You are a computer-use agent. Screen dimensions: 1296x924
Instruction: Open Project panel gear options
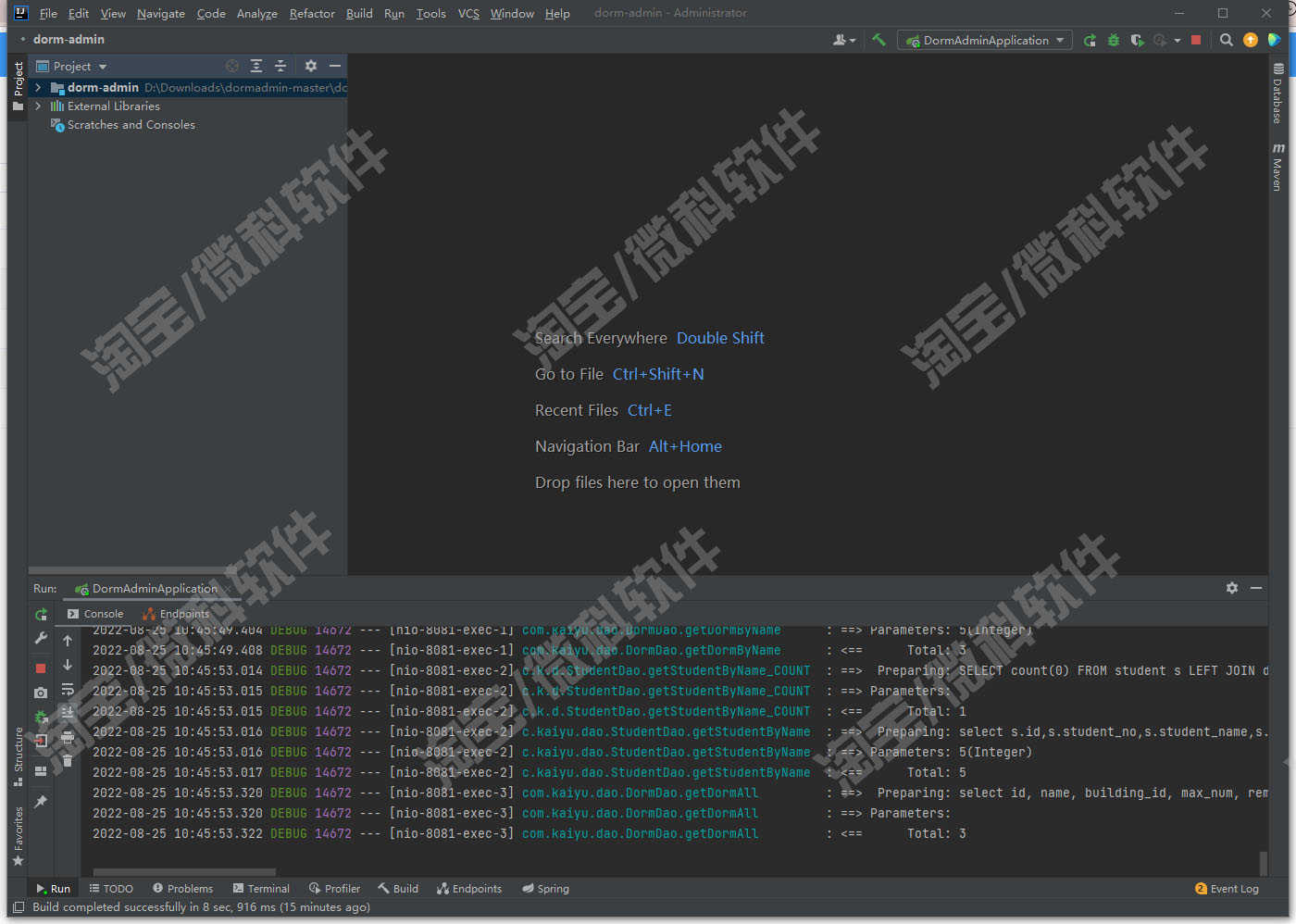point(311,66)
